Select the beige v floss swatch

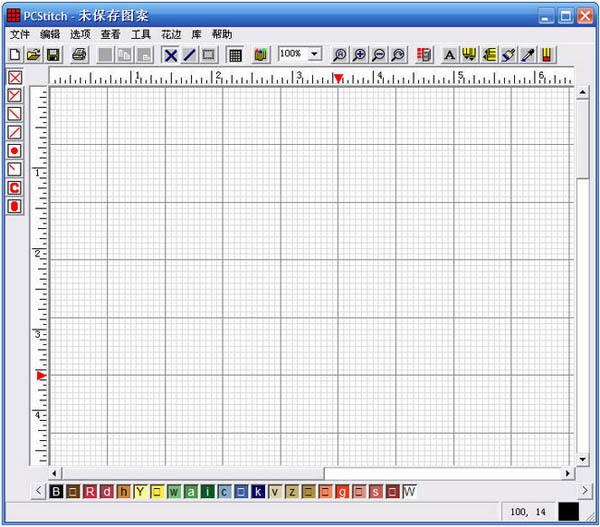(275, 492)
